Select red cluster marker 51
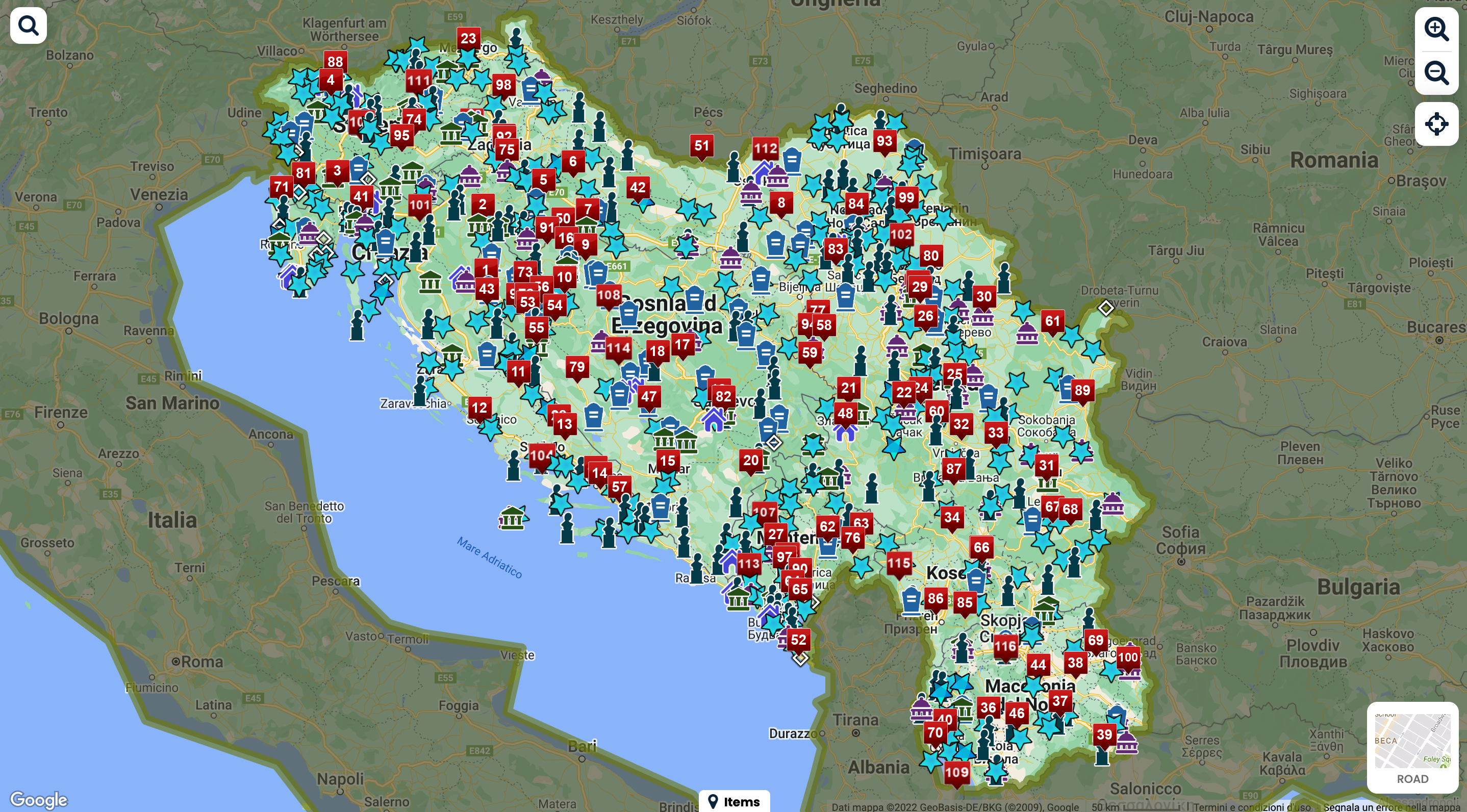Image resolution: width=1467 pixels, height=812 pixels. (x=701, y=147)
